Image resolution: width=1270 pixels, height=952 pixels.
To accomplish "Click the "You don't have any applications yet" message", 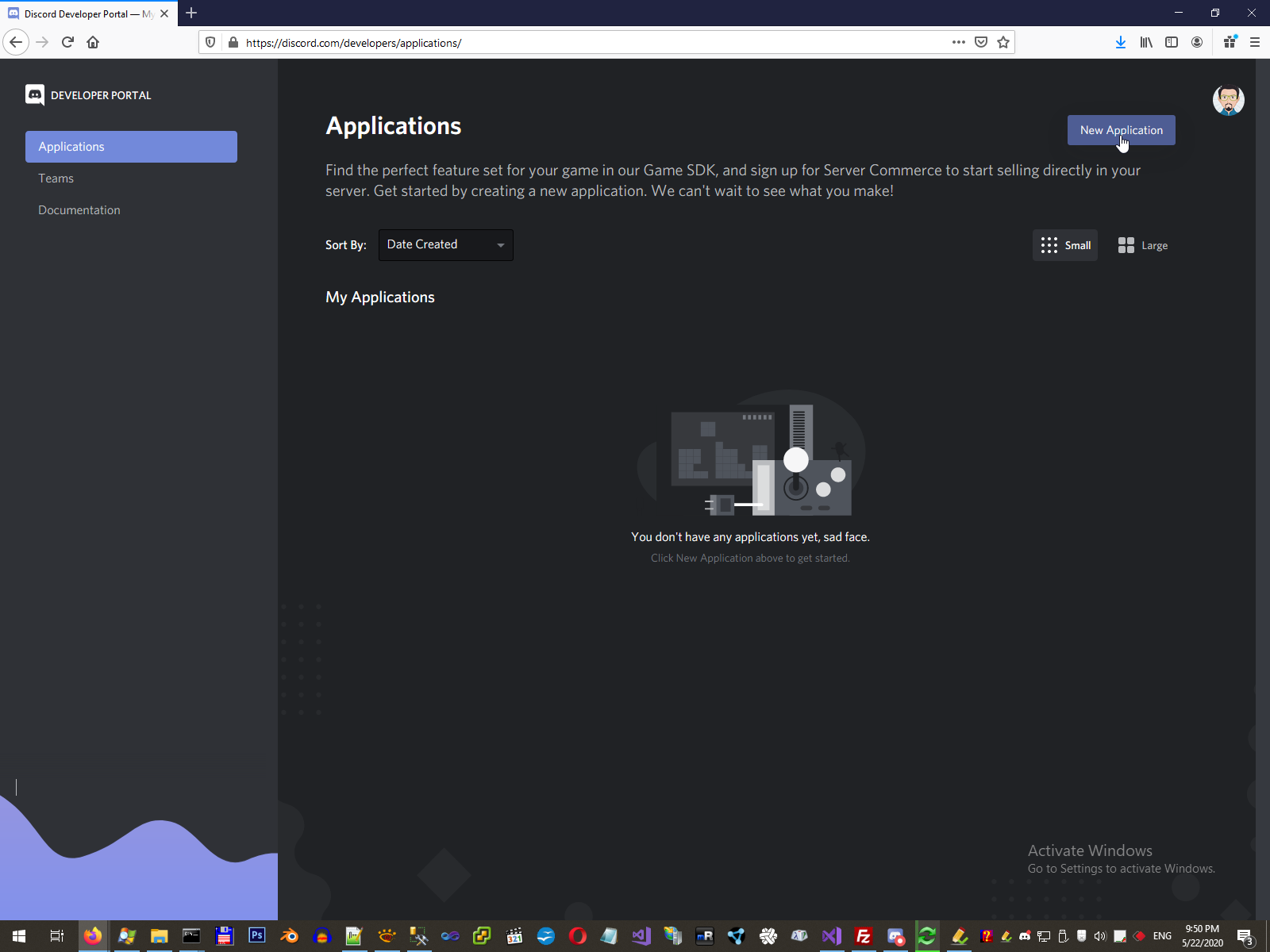I will coord(750,537).
